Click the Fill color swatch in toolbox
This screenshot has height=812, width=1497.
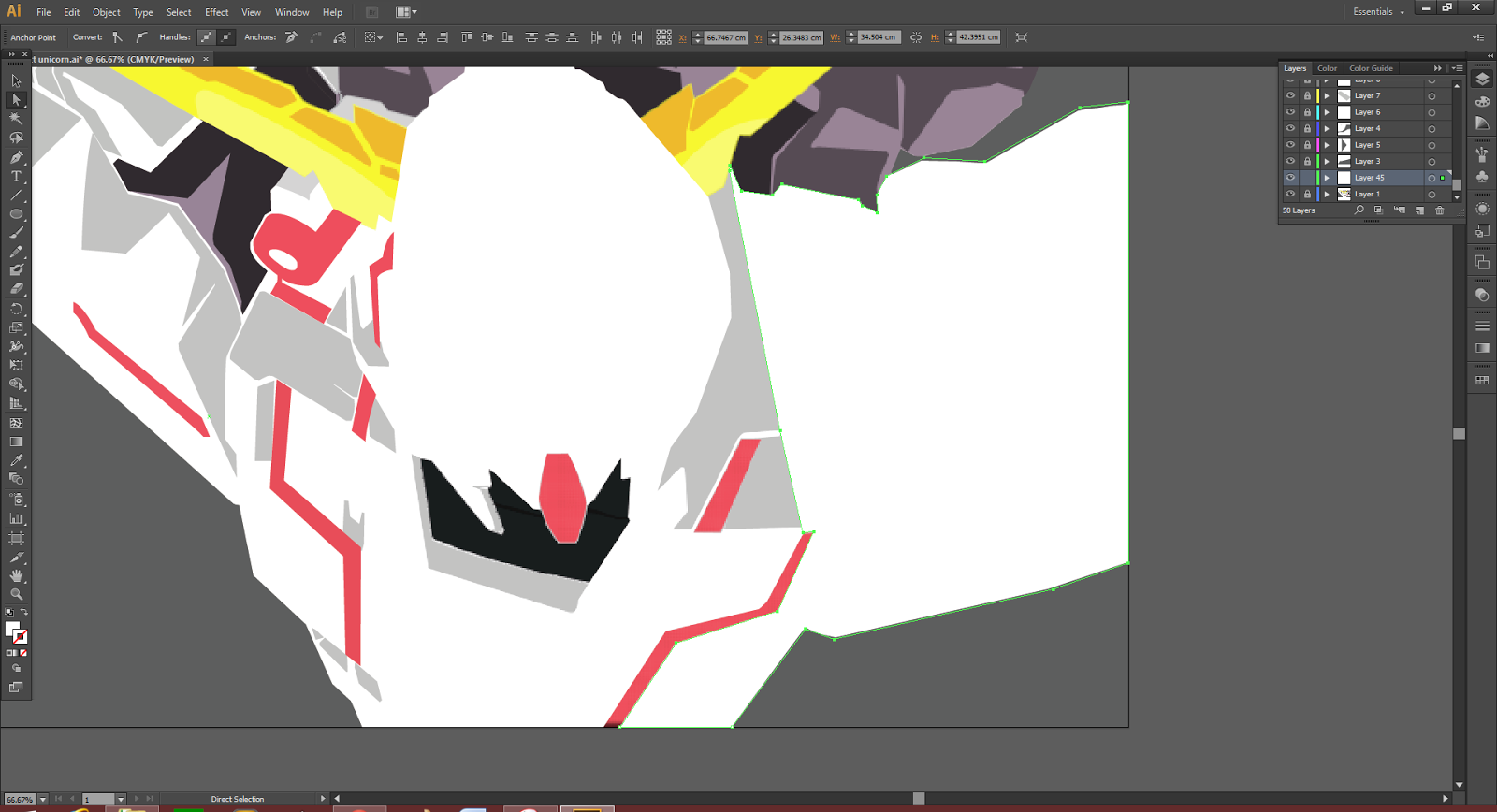click(x=11, y=629)
